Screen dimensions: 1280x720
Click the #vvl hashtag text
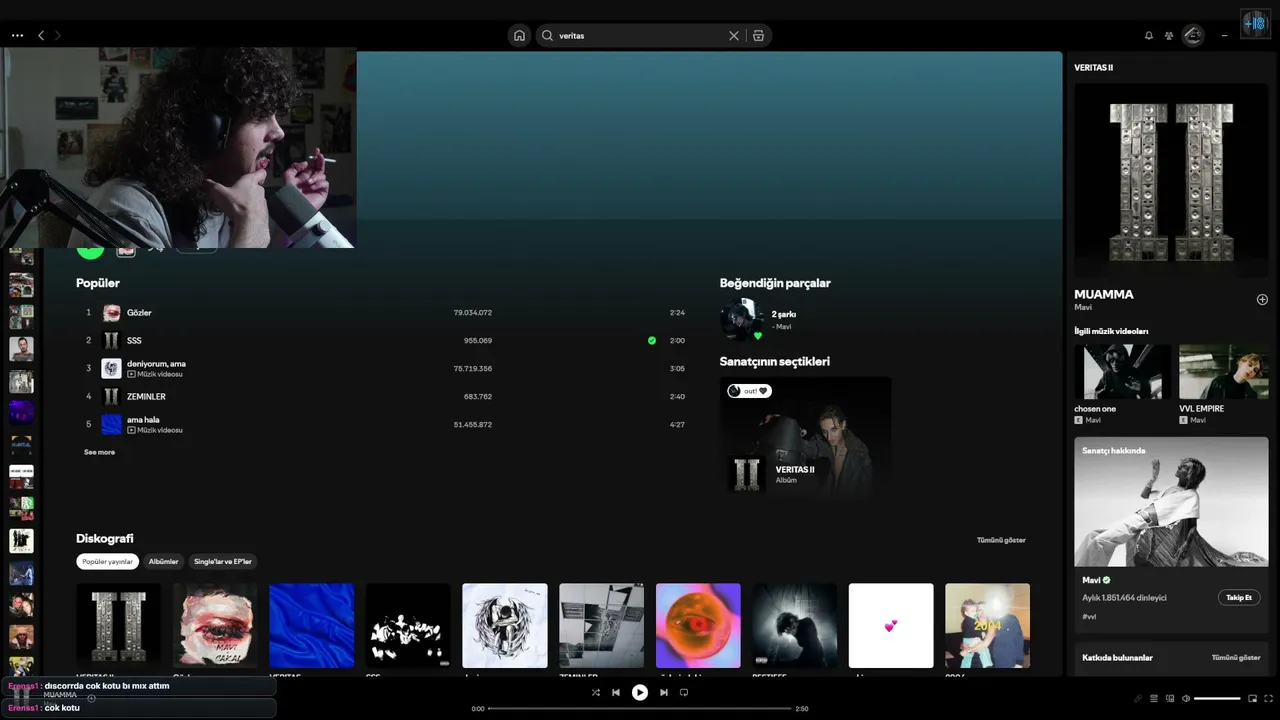pos(1089,617)
